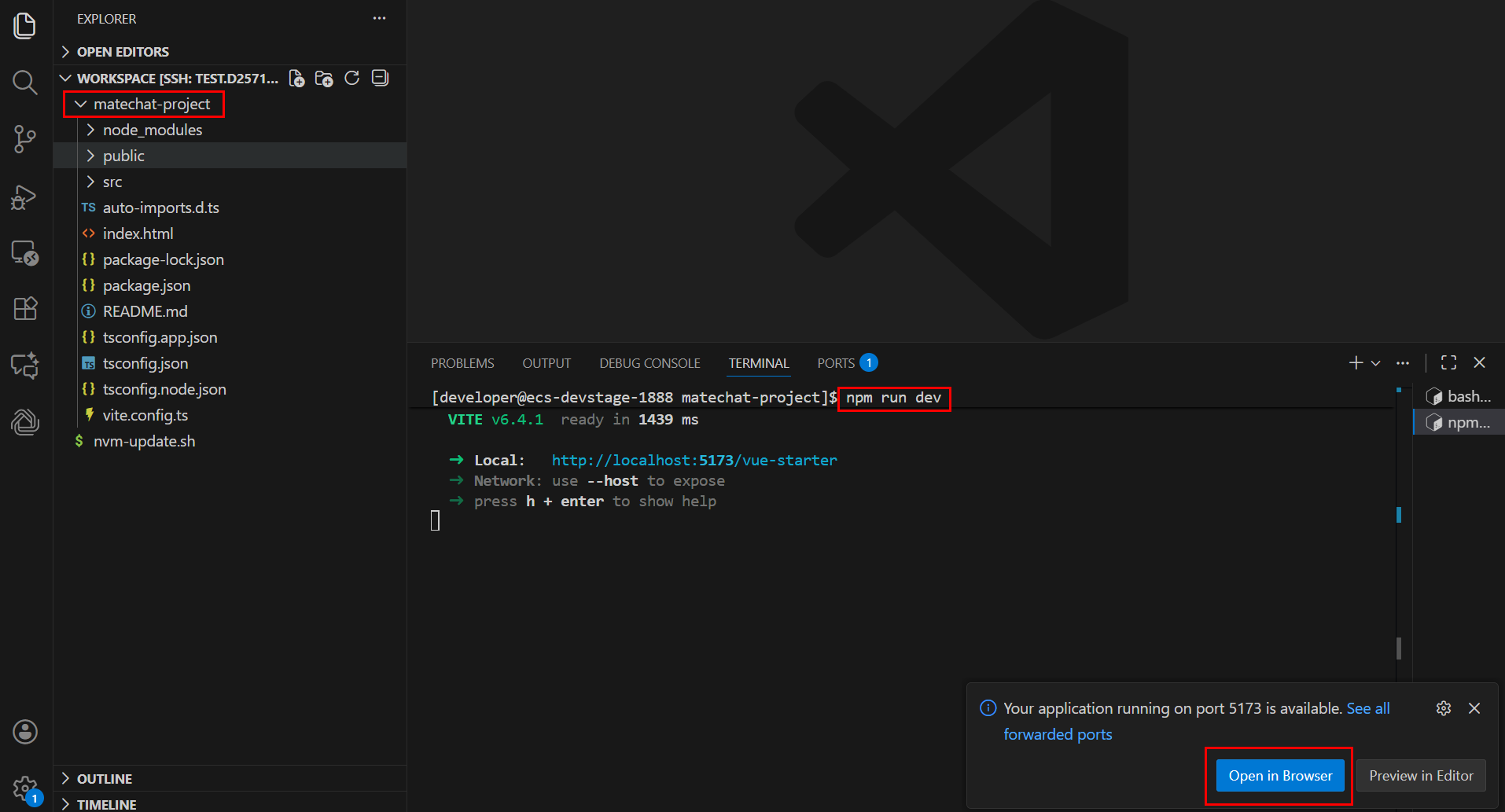Switch to the PORTS tab

pyautogui.click(x=836, y=363)
